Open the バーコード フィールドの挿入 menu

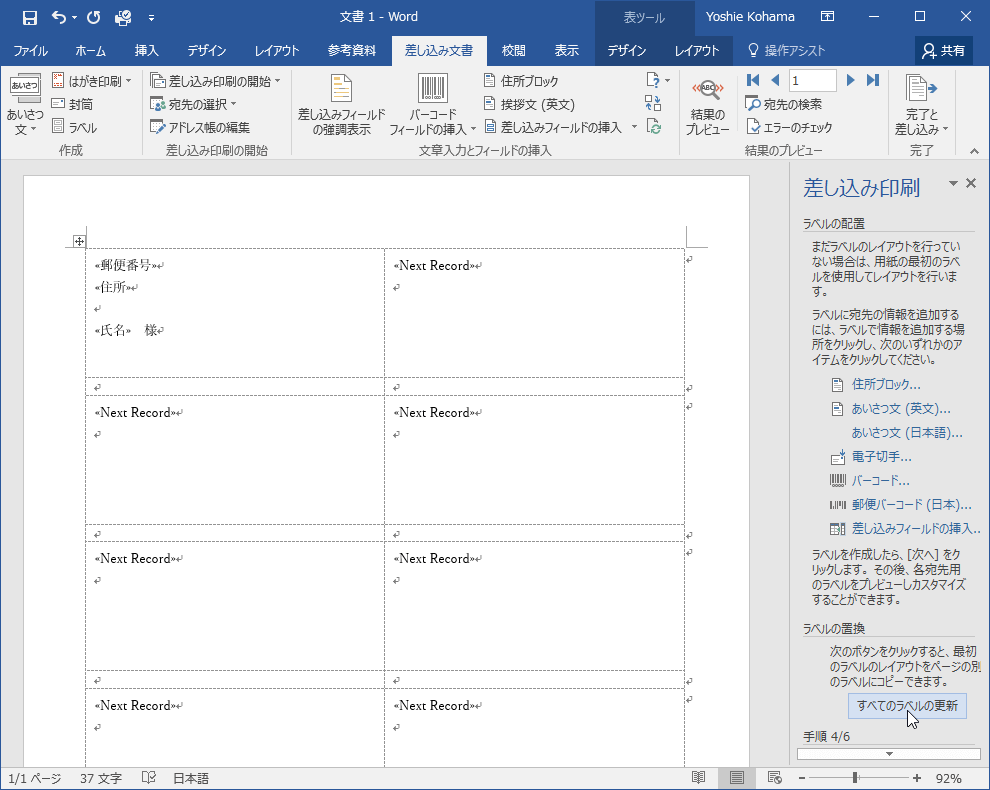click(432, 104)
